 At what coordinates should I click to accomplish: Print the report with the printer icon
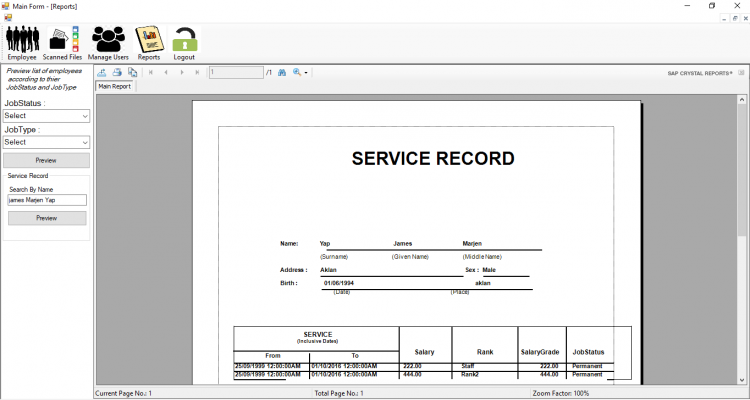117,73
